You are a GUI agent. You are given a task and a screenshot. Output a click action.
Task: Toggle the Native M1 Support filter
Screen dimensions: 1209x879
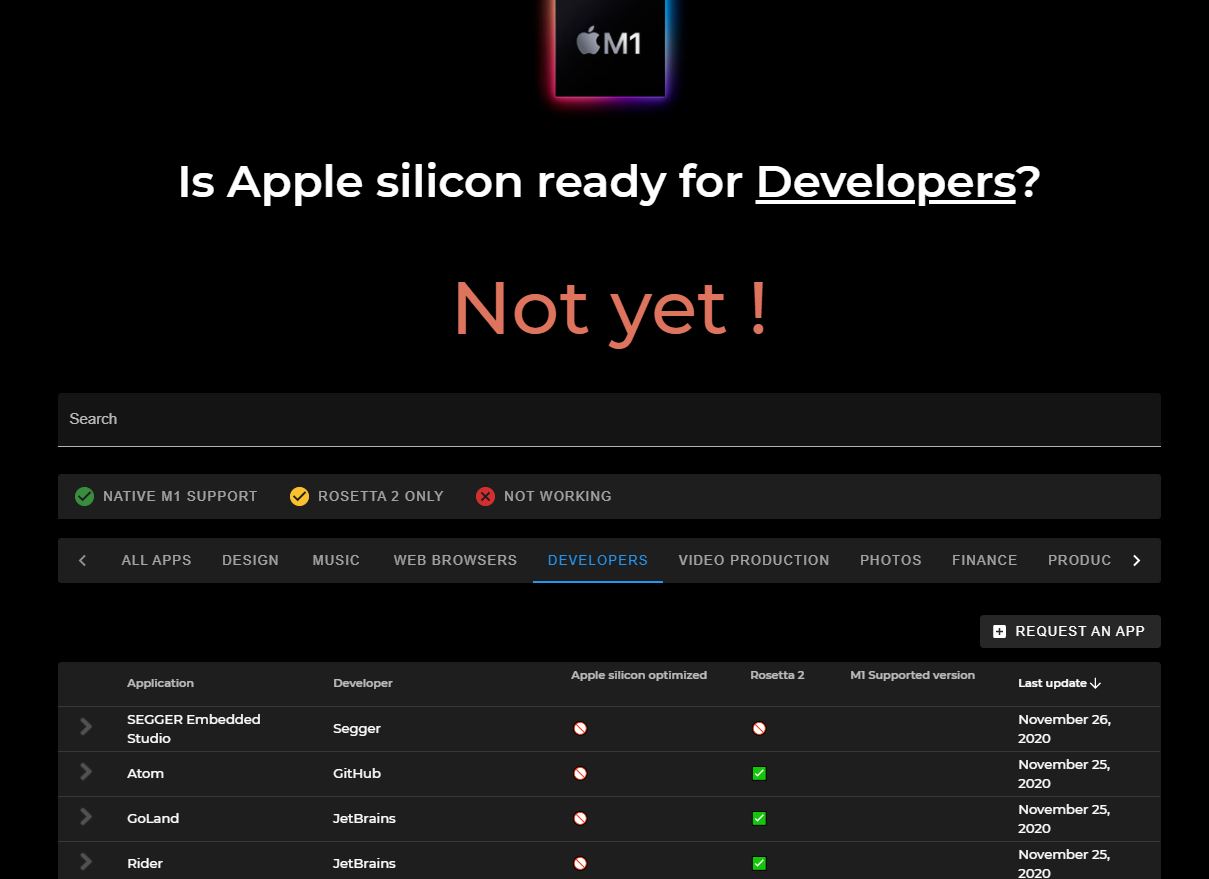(x=166, y=496)
